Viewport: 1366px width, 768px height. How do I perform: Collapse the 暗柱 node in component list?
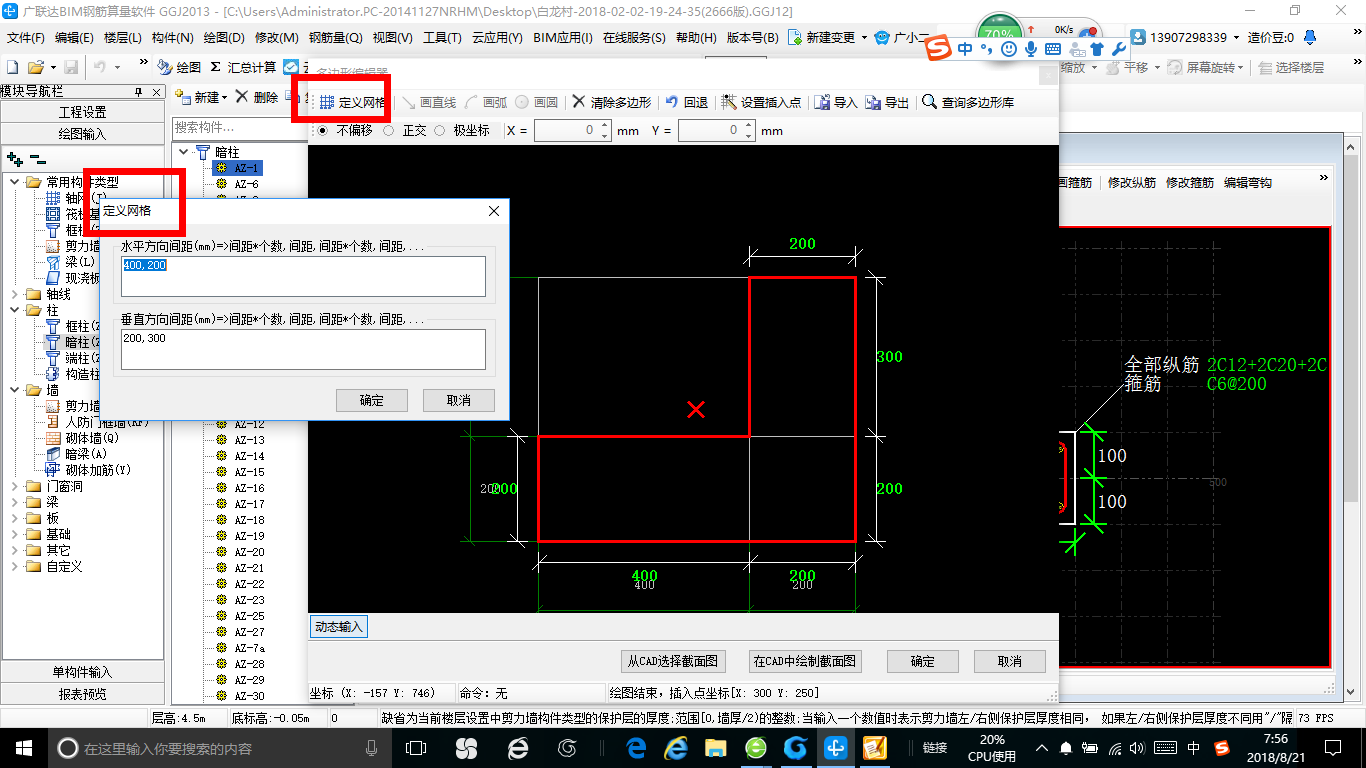tap(184, 152)
